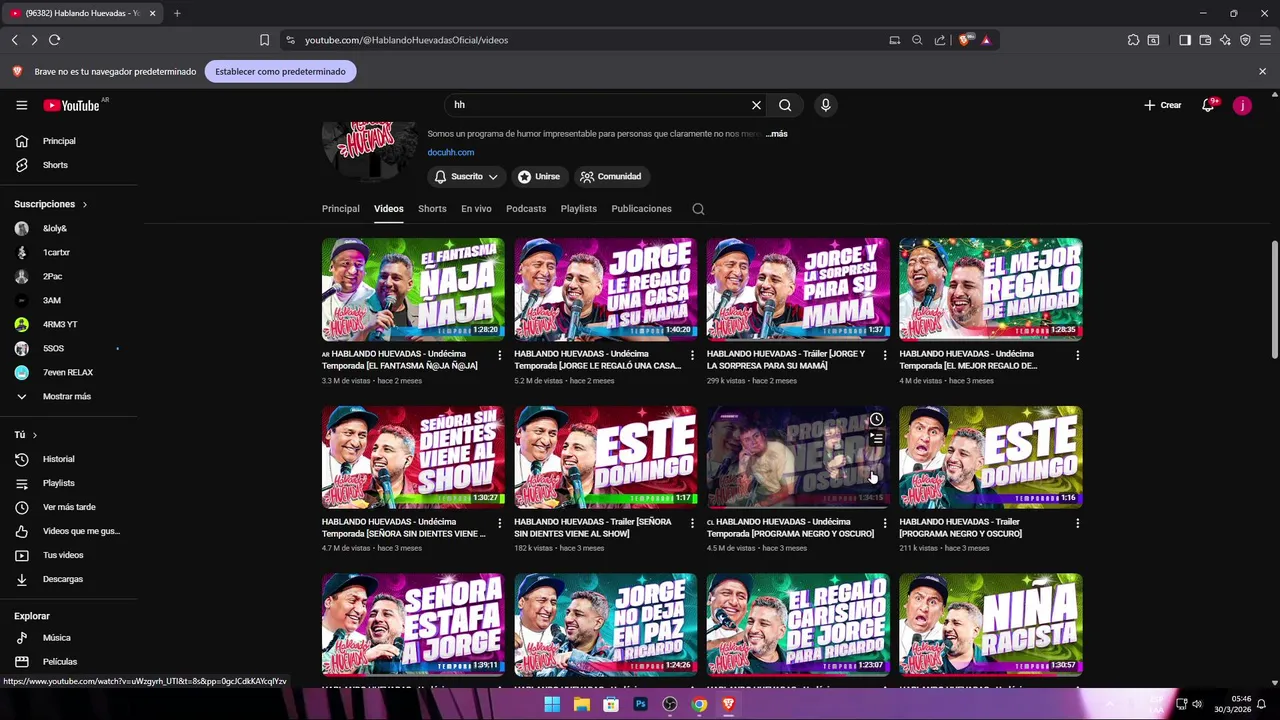Open the Suscrito subscription dropdown
The width and height of the screenshot is (1280, 720).
pyautogui.click(x=466, y=176)
